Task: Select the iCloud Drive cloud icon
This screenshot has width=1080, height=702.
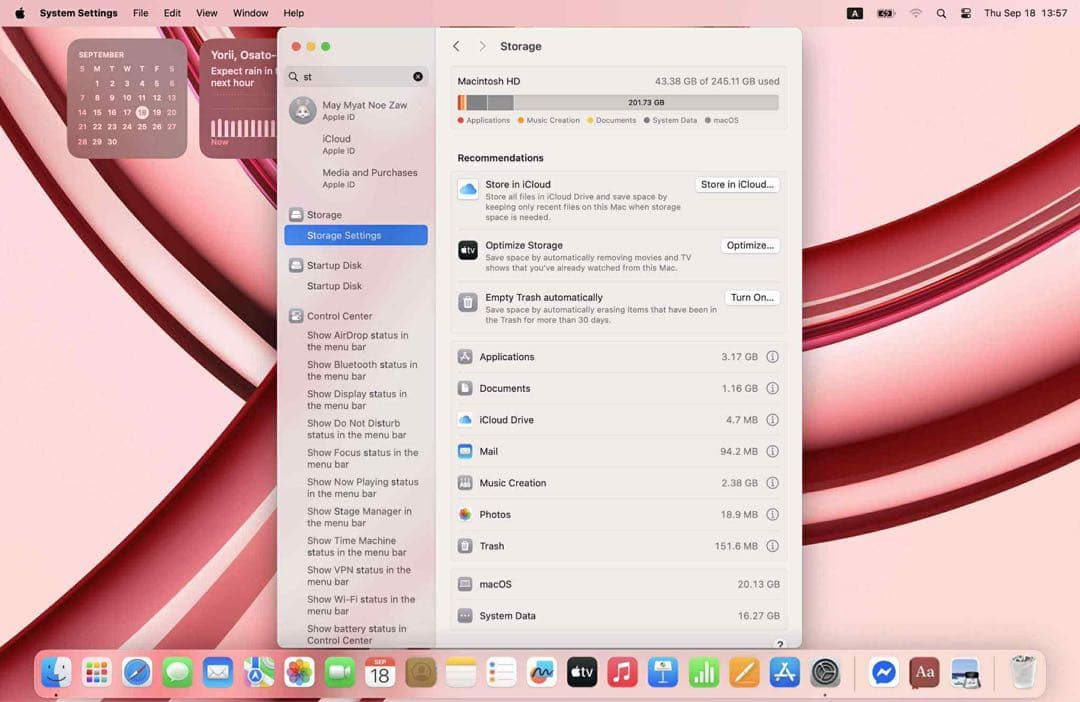Action: tap(466, 420)
